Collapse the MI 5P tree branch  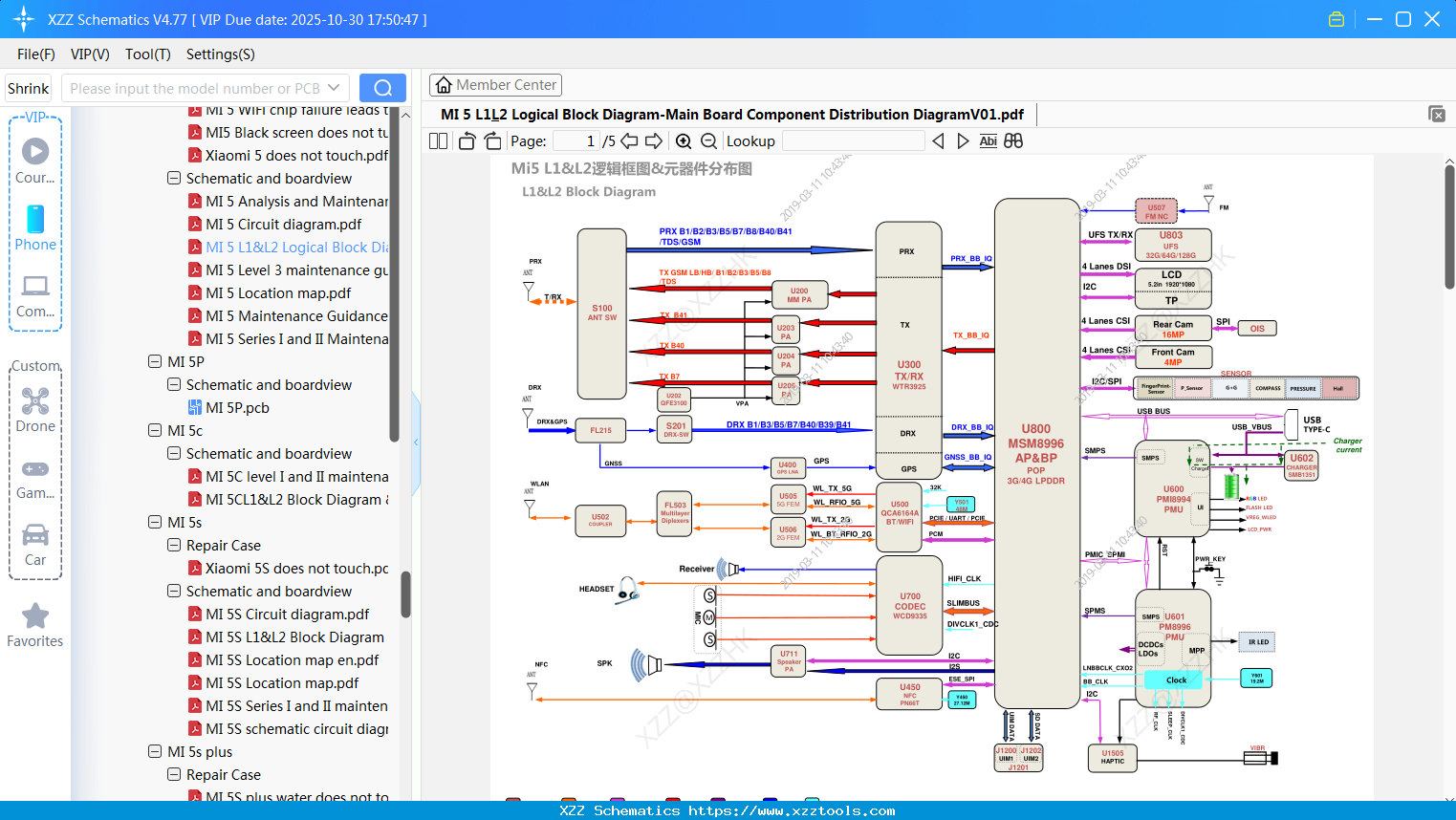154,361
